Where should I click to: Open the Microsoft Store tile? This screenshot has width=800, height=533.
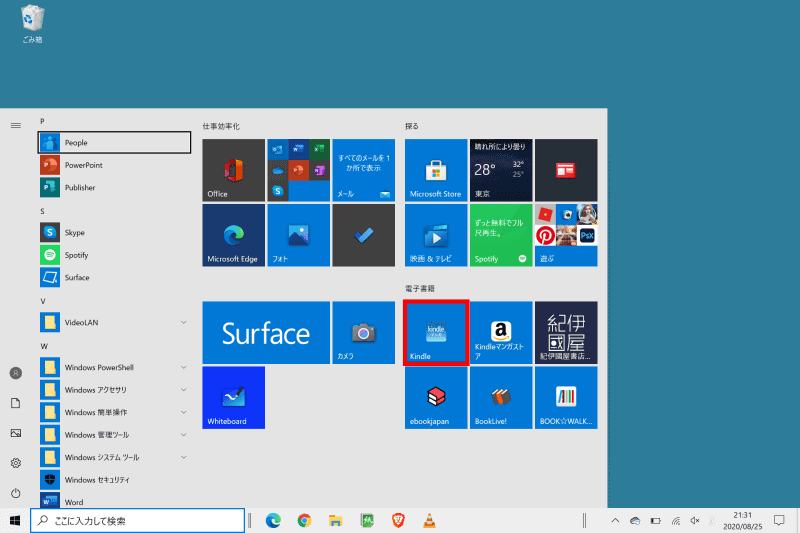tap(436, 170)
